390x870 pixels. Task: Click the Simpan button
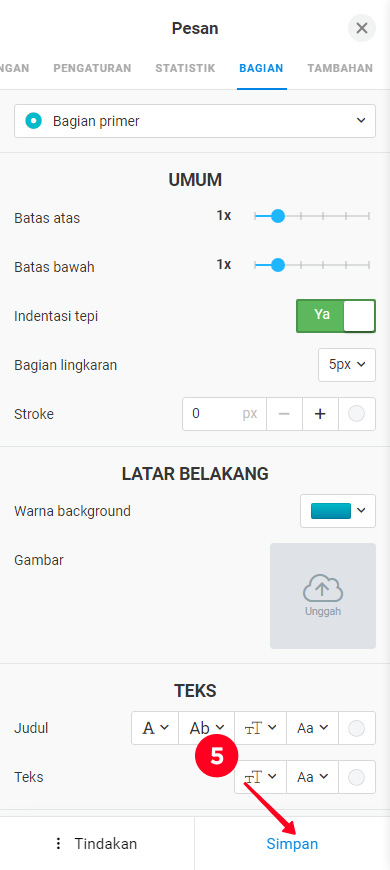pos(292,844)
